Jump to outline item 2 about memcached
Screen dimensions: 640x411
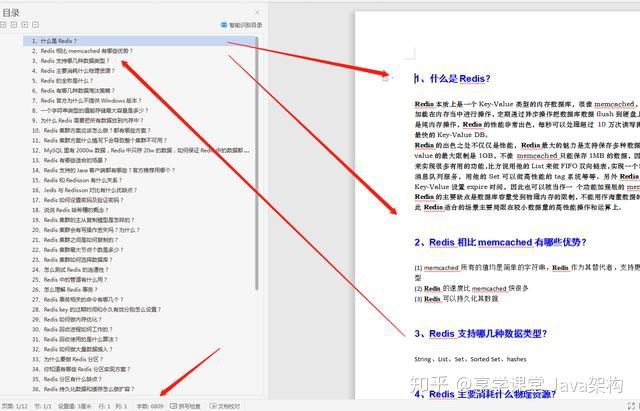[x=82, y=51]
